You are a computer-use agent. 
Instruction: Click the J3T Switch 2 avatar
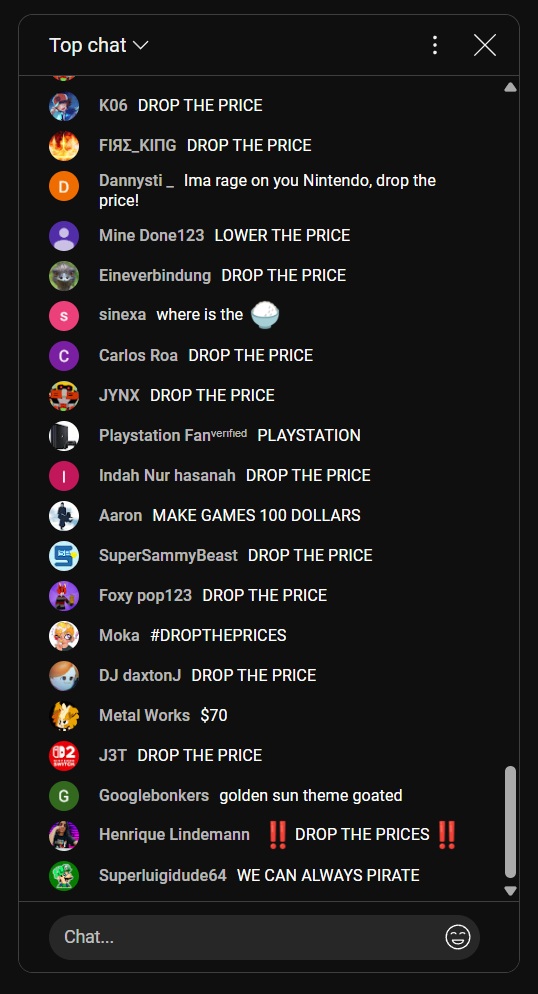64,756
